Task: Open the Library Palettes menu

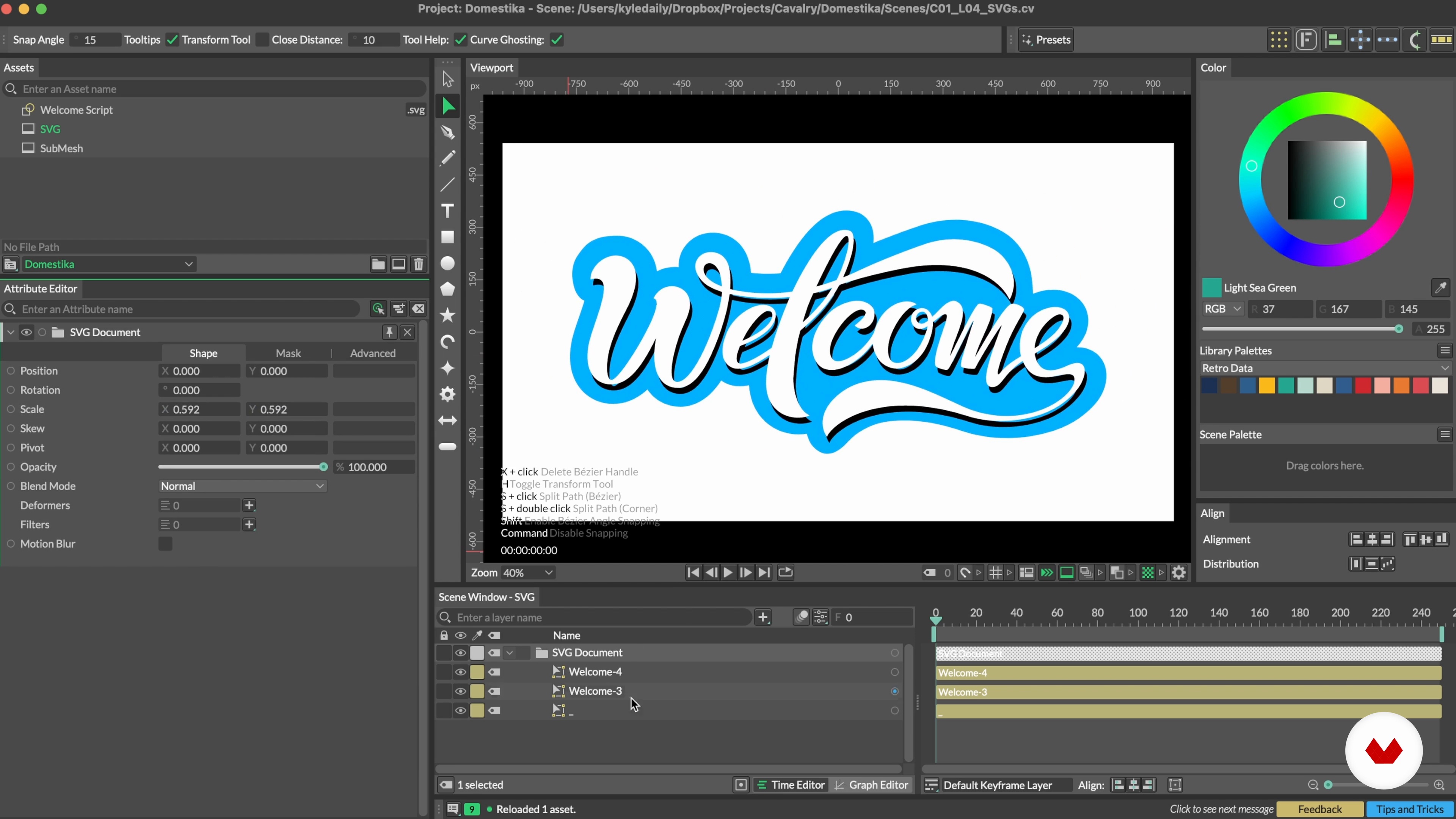Action: pyautogui.click(x=1445, y=350)
